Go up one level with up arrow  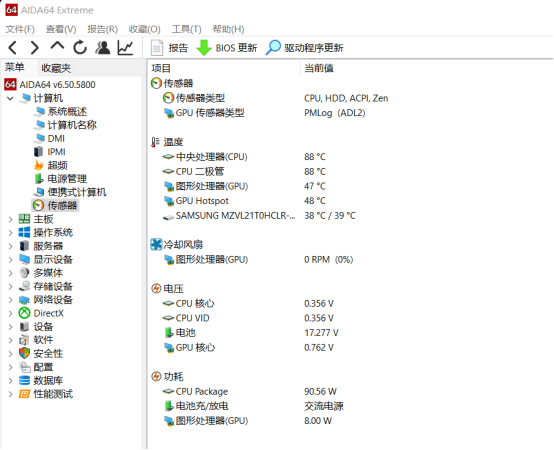[x=57, y=46]
